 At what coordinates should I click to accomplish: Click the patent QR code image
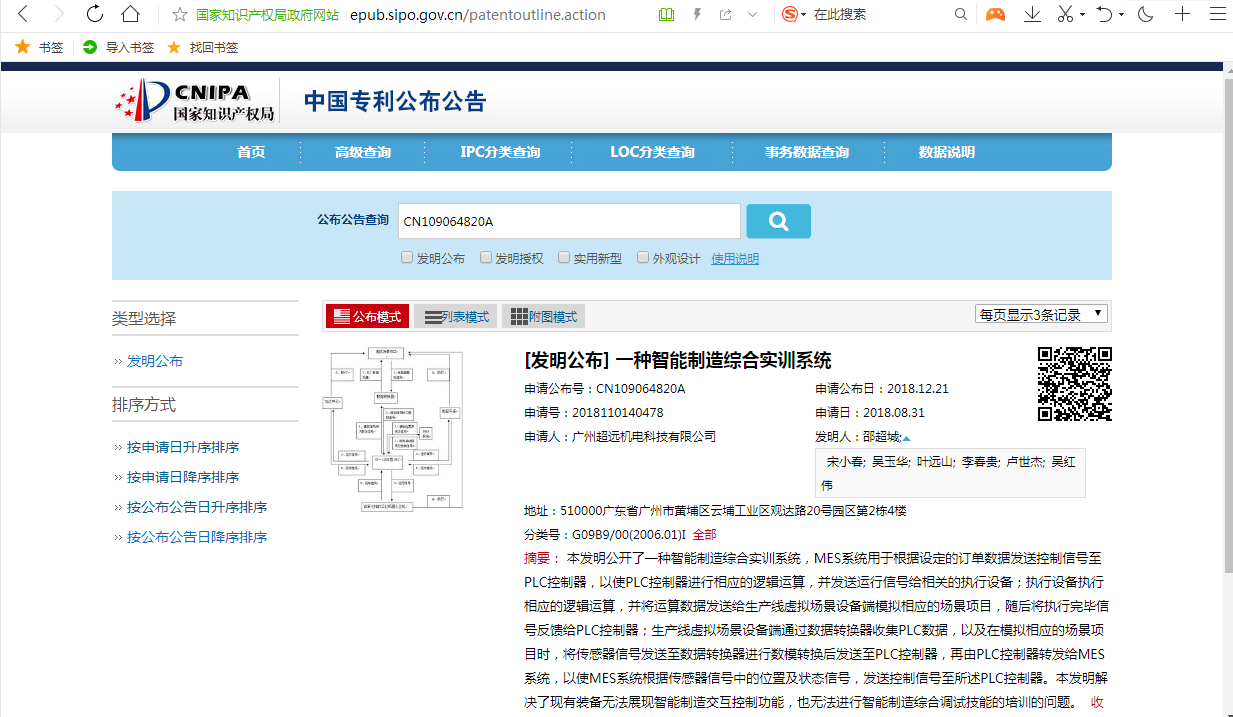point(1074,383)
